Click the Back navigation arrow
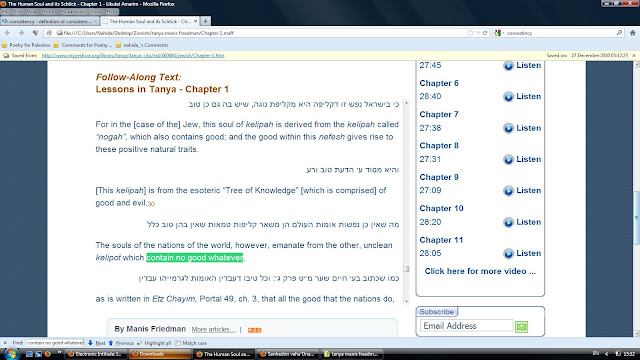The image size is (640, 360). click(7, 33)
